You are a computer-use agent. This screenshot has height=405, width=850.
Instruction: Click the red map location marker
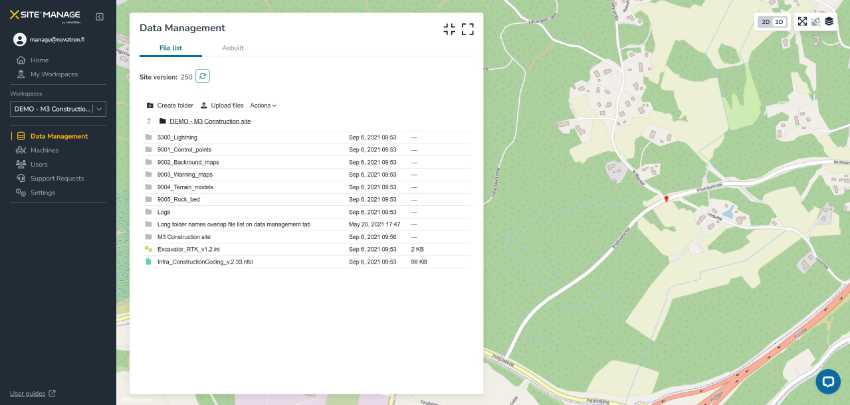(665, 199)
